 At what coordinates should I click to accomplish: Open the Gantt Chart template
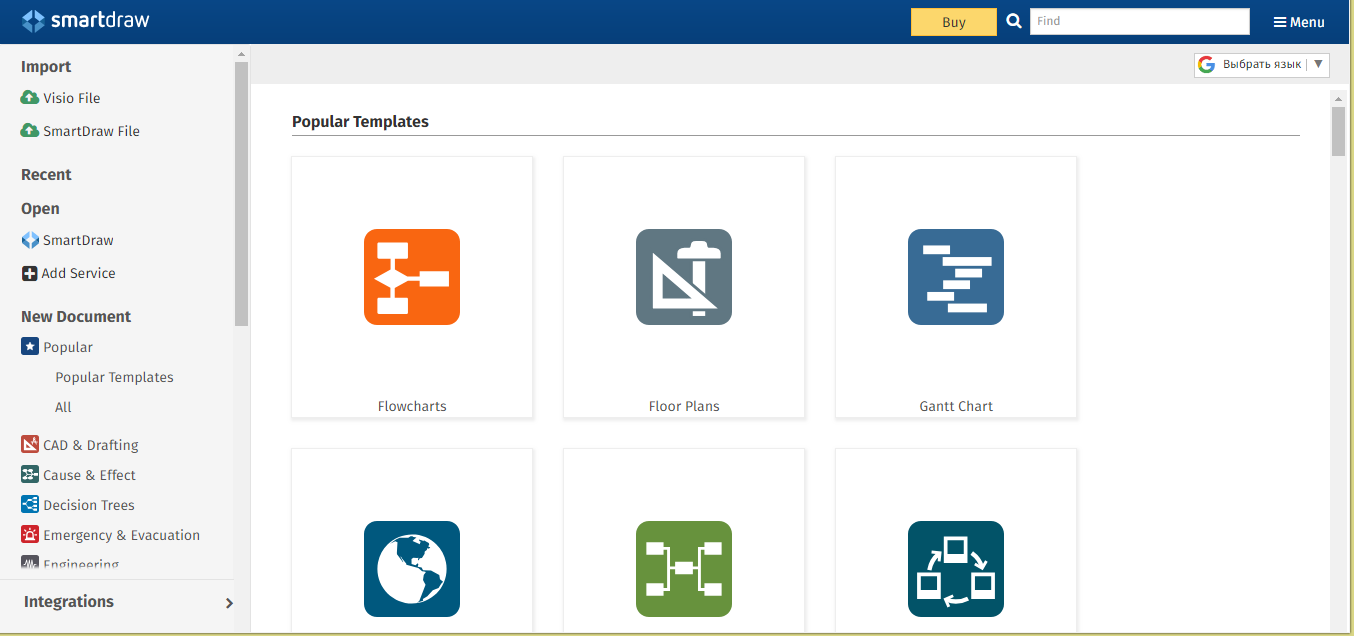point(956,287)
